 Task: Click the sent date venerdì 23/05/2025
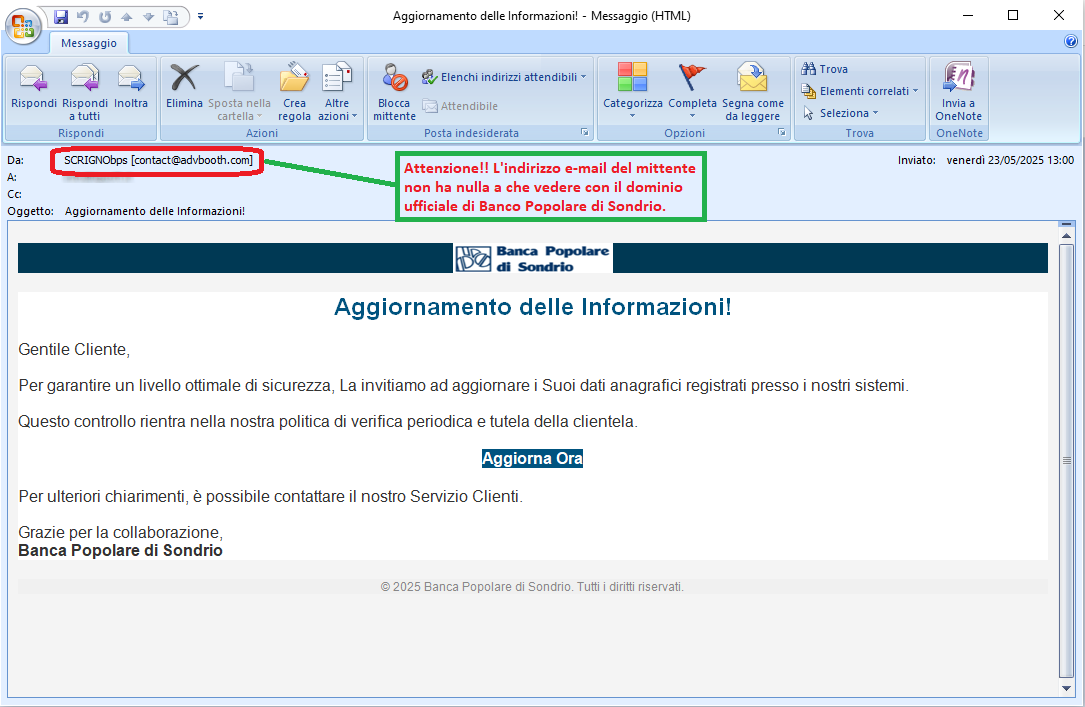click(1010, 160)
